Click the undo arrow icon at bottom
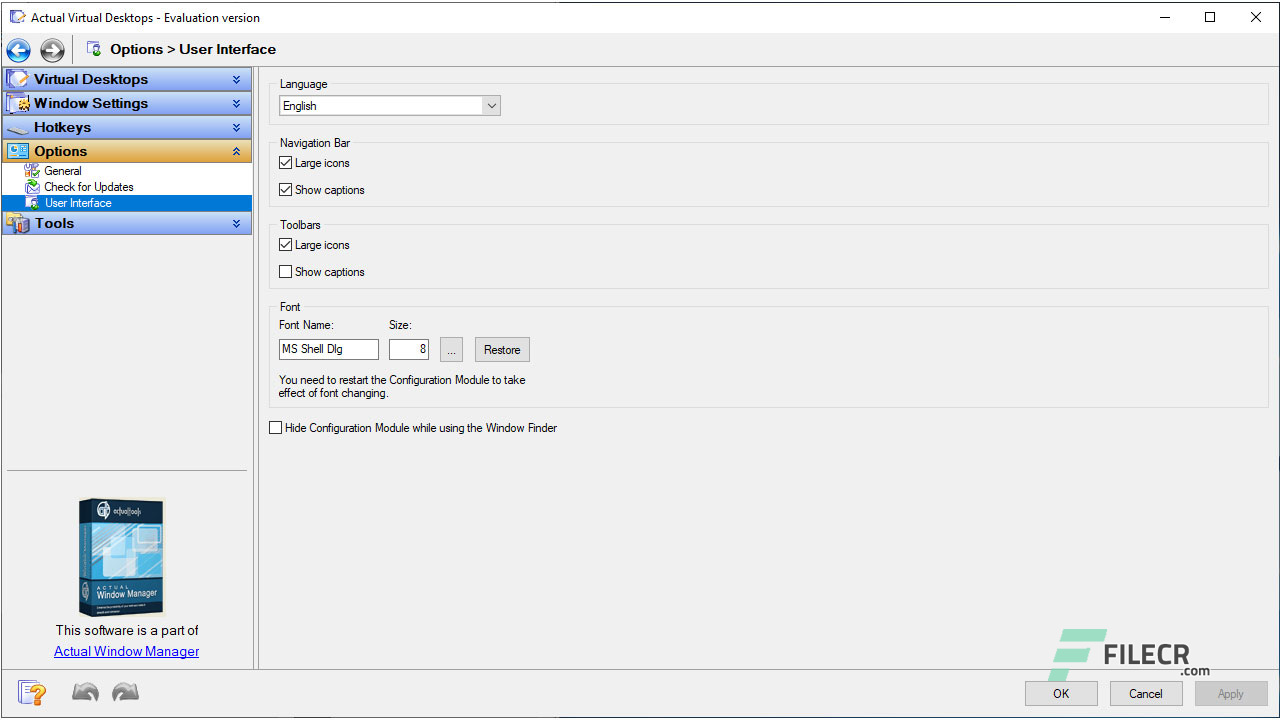 click(x=85, y=692)
